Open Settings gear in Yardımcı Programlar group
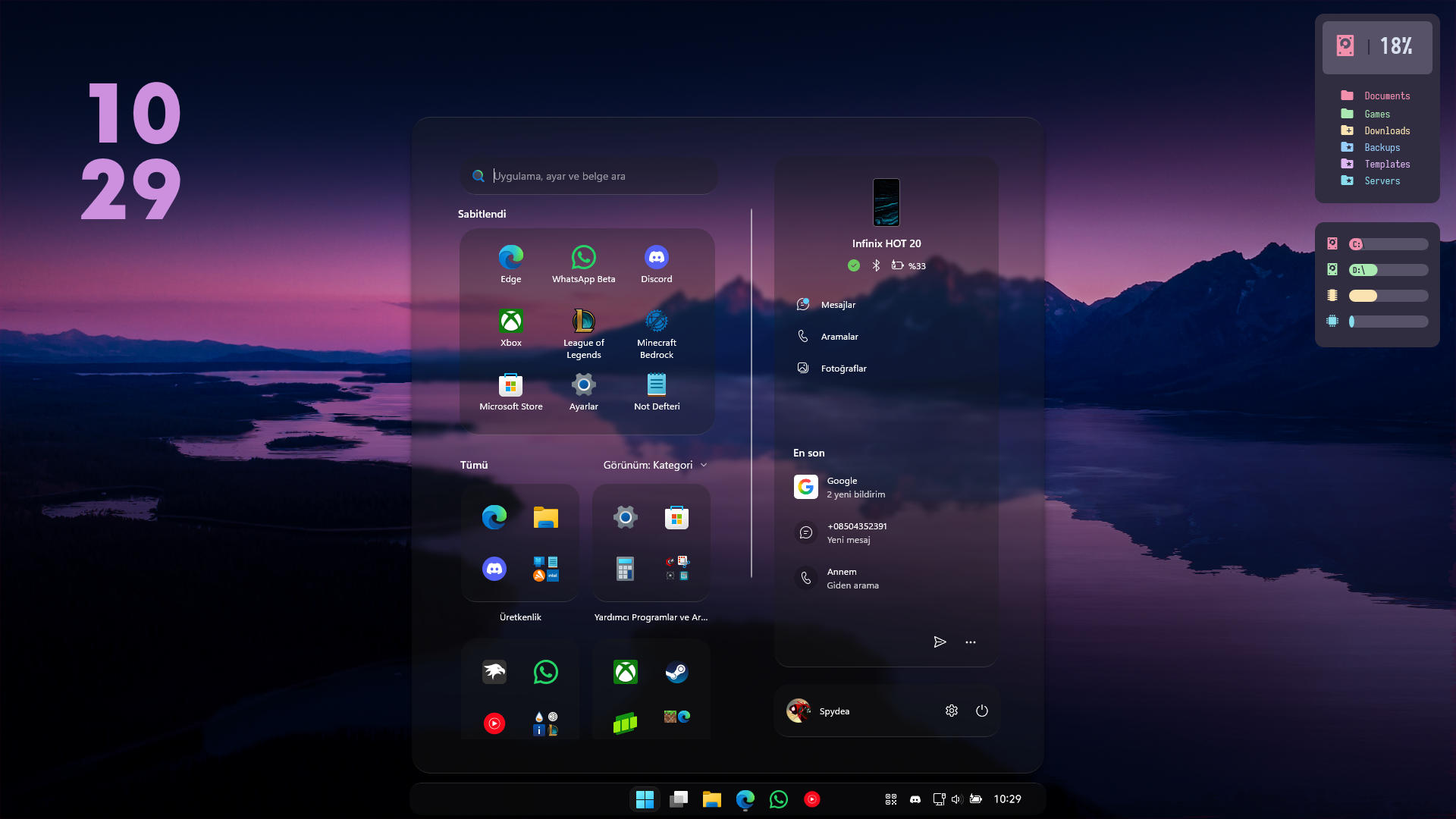This screenshot has height=819, width=1456. coord(625,517)
